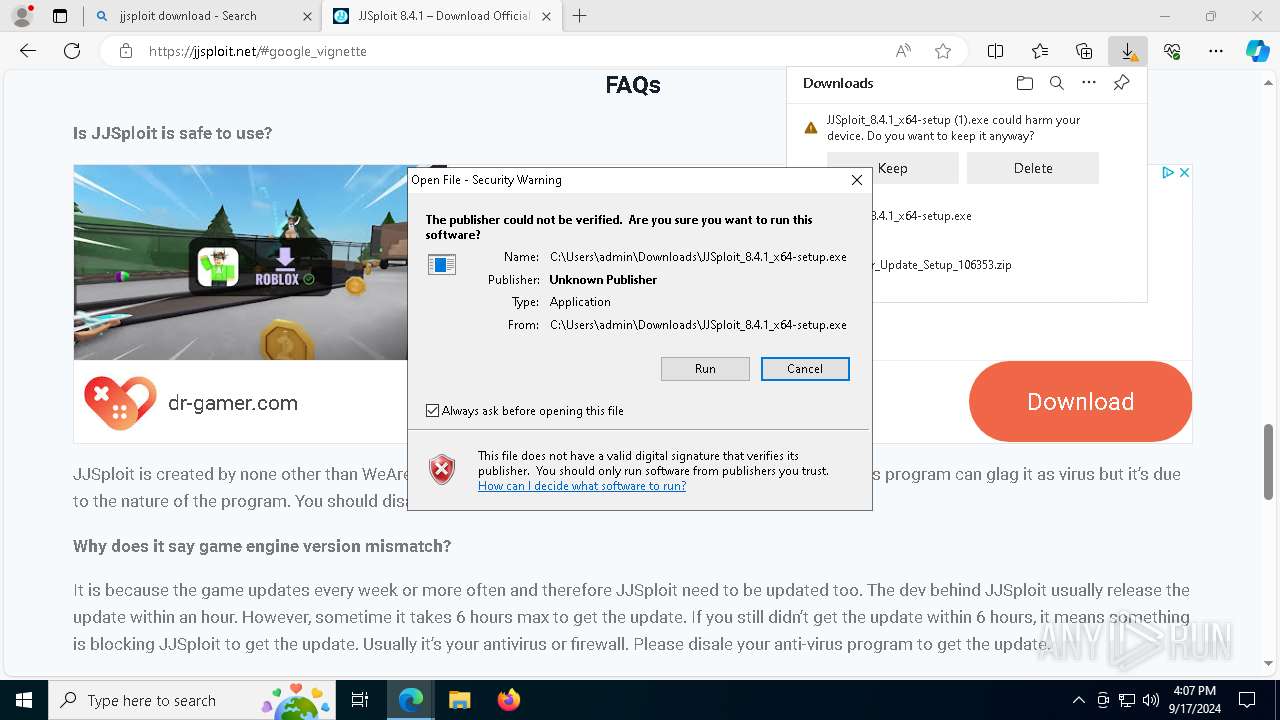
Task: Search downloads with magnifier icon
Action: point(1056,83)
